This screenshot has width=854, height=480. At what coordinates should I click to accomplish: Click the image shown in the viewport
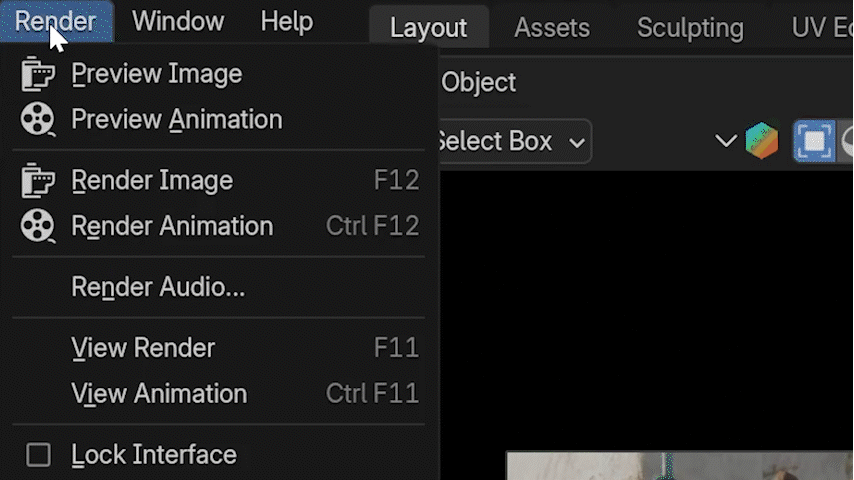point(680,466)
